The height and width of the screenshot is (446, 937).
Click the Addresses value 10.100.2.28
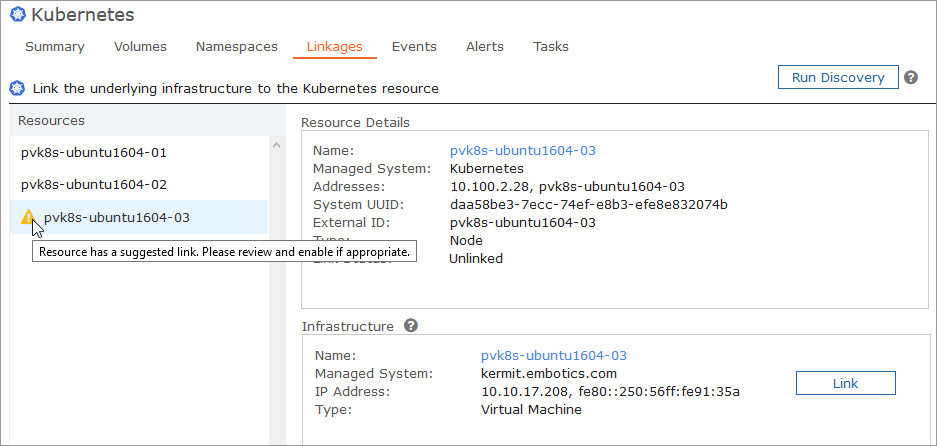[491, 187]
